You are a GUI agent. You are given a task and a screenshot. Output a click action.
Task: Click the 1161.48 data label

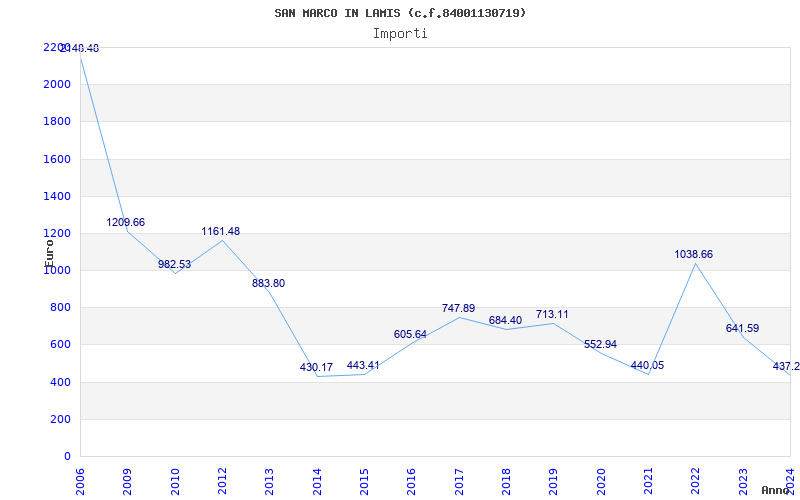[x=220, y=231]
